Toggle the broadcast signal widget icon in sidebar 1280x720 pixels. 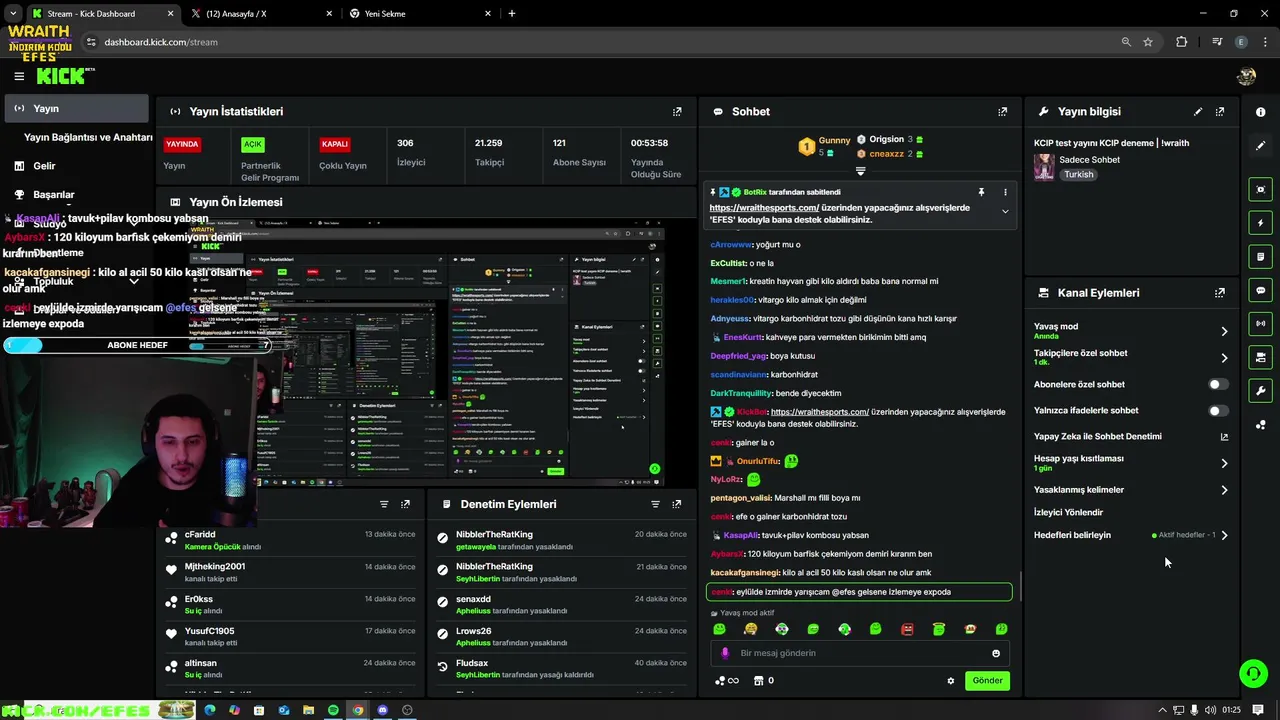[x=1261, y=323]
